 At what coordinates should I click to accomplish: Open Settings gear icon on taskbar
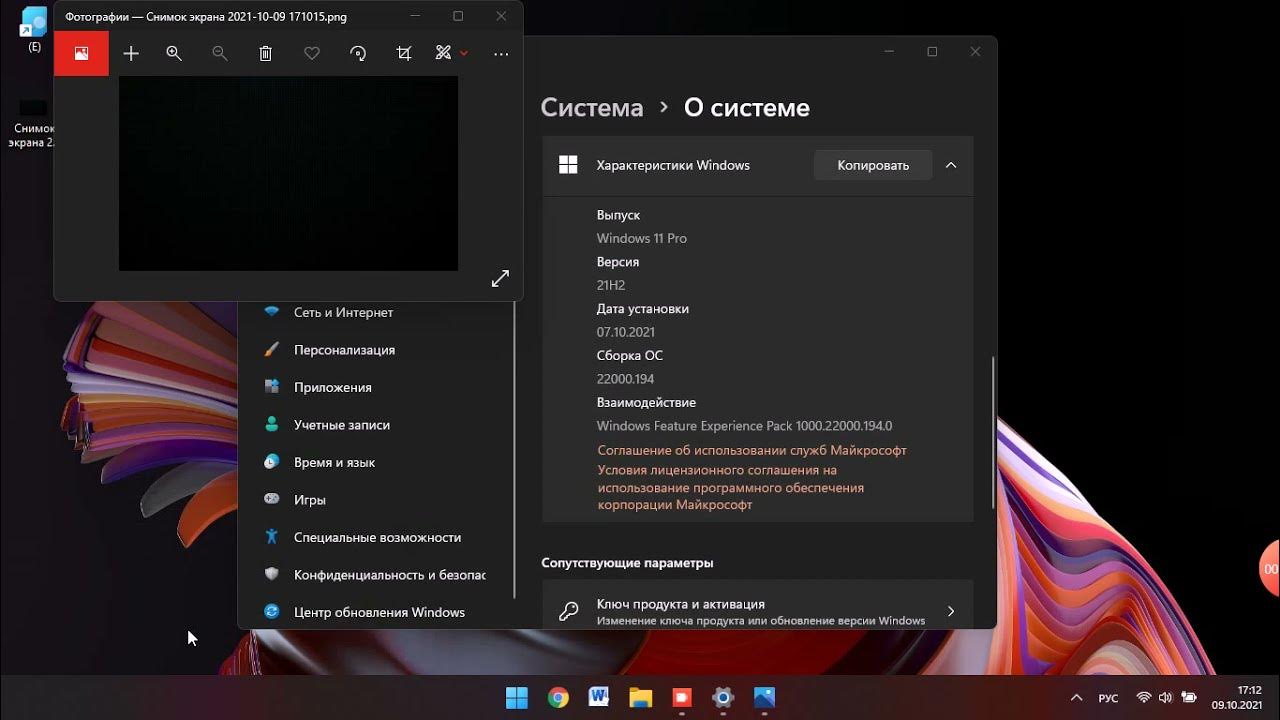pos(723,697)
